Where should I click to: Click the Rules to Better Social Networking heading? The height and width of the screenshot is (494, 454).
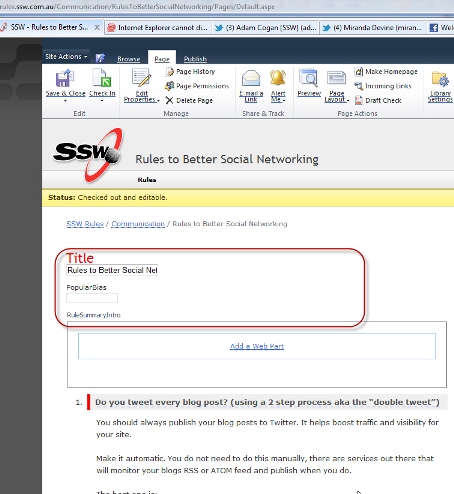click(227, 159)
